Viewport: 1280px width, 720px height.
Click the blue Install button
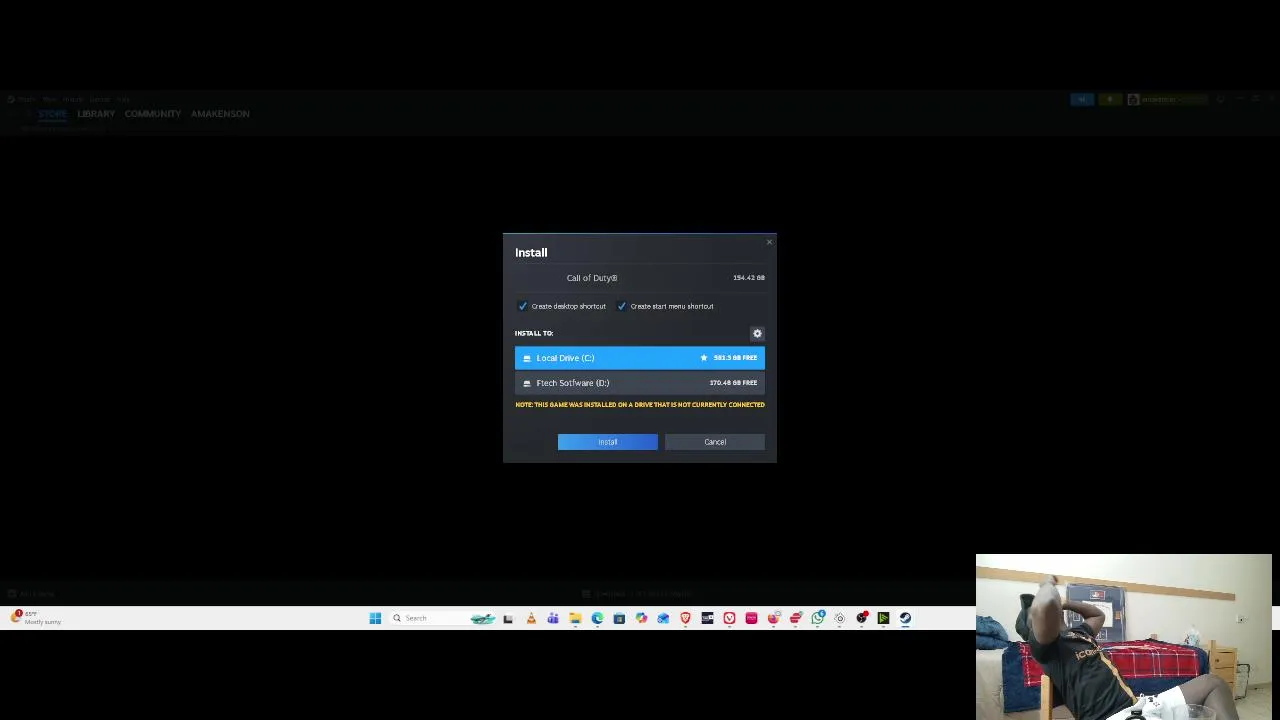pos(607,442)
